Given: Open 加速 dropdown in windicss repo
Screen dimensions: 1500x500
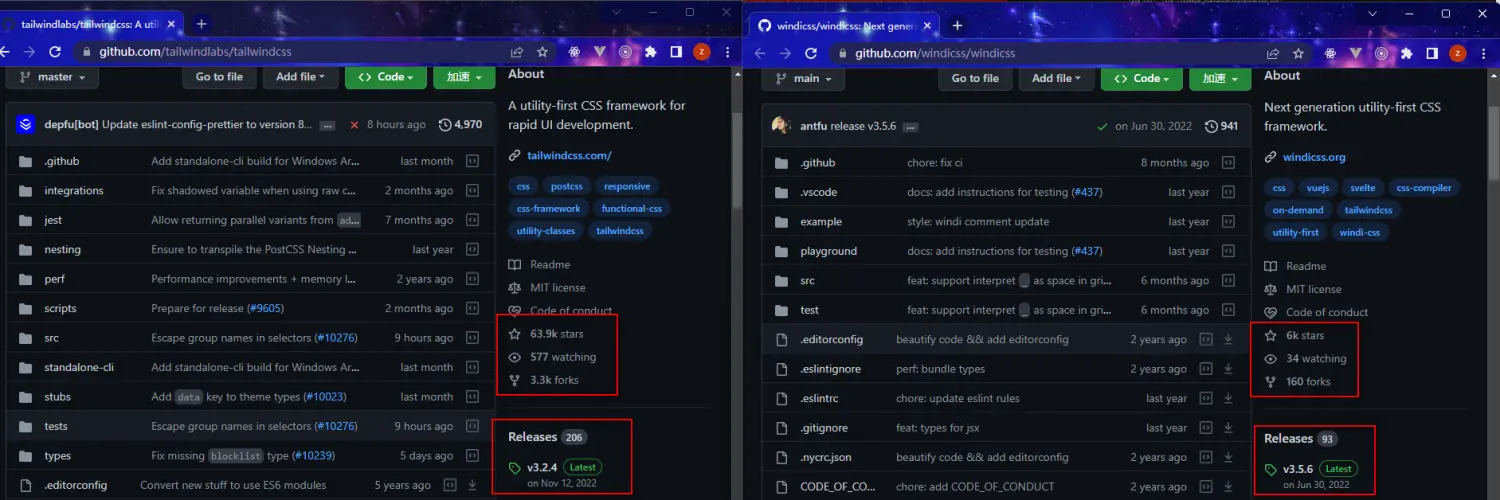Looking at the screenshot, I should point(1220,78).
